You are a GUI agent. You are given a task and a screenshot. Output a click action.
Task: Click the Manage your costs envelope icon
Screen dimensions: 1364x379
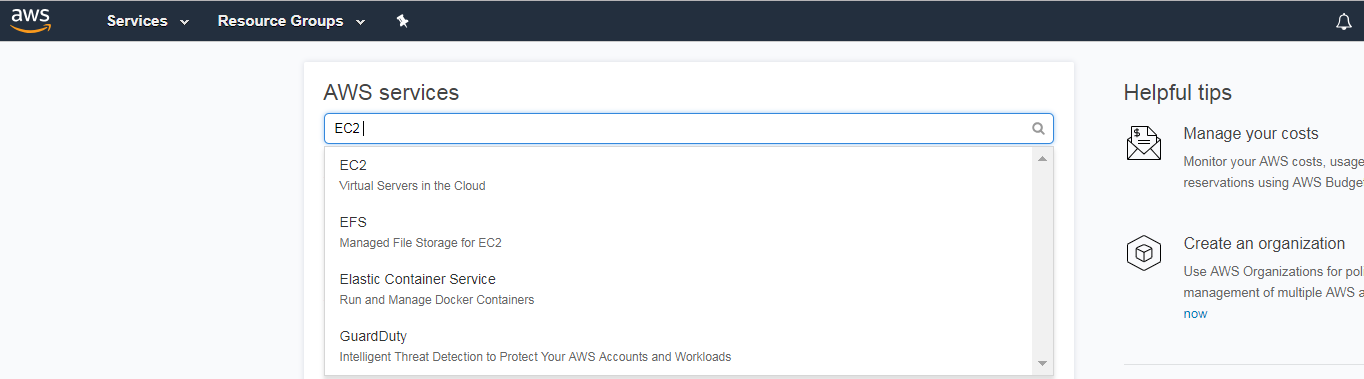click(x=1143, y=143)
